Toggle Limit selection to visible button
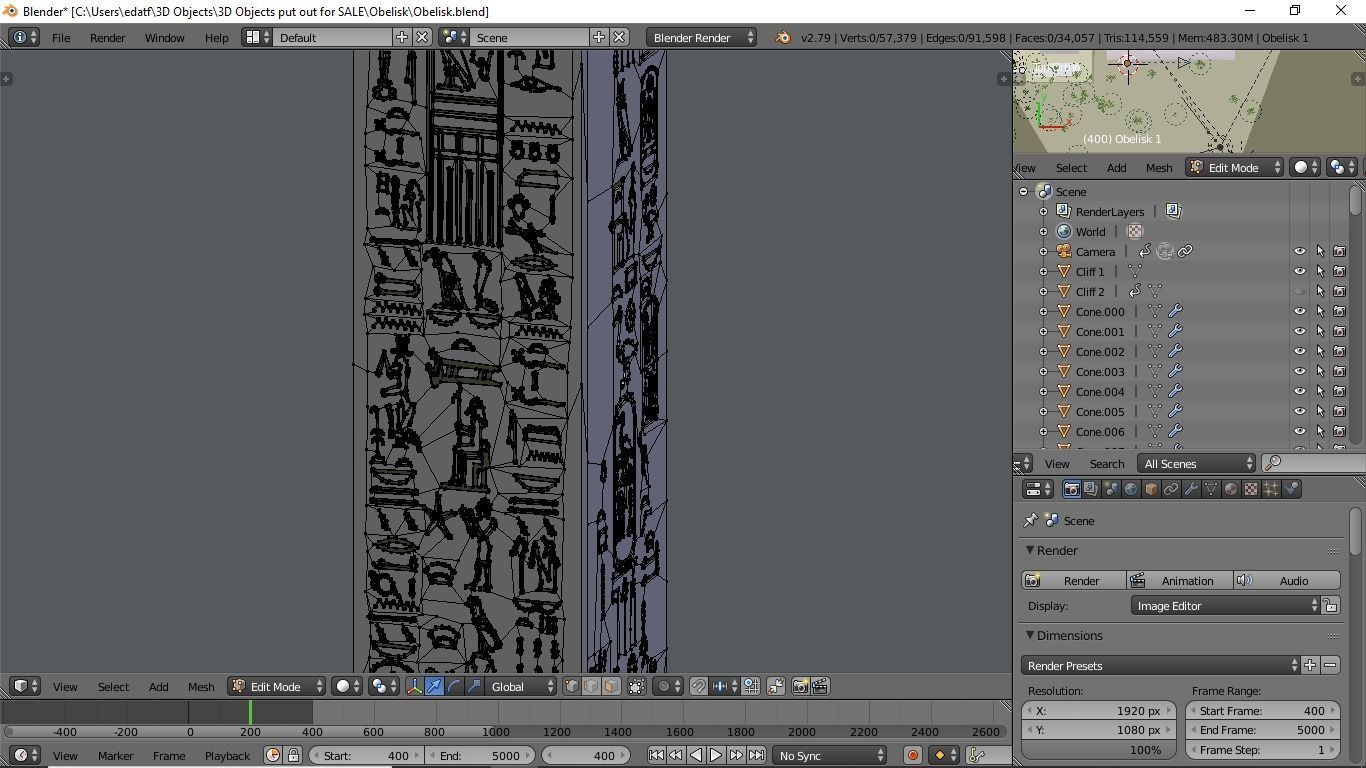This screenshot has height=768, width=1366. click(x=636, y=686)
